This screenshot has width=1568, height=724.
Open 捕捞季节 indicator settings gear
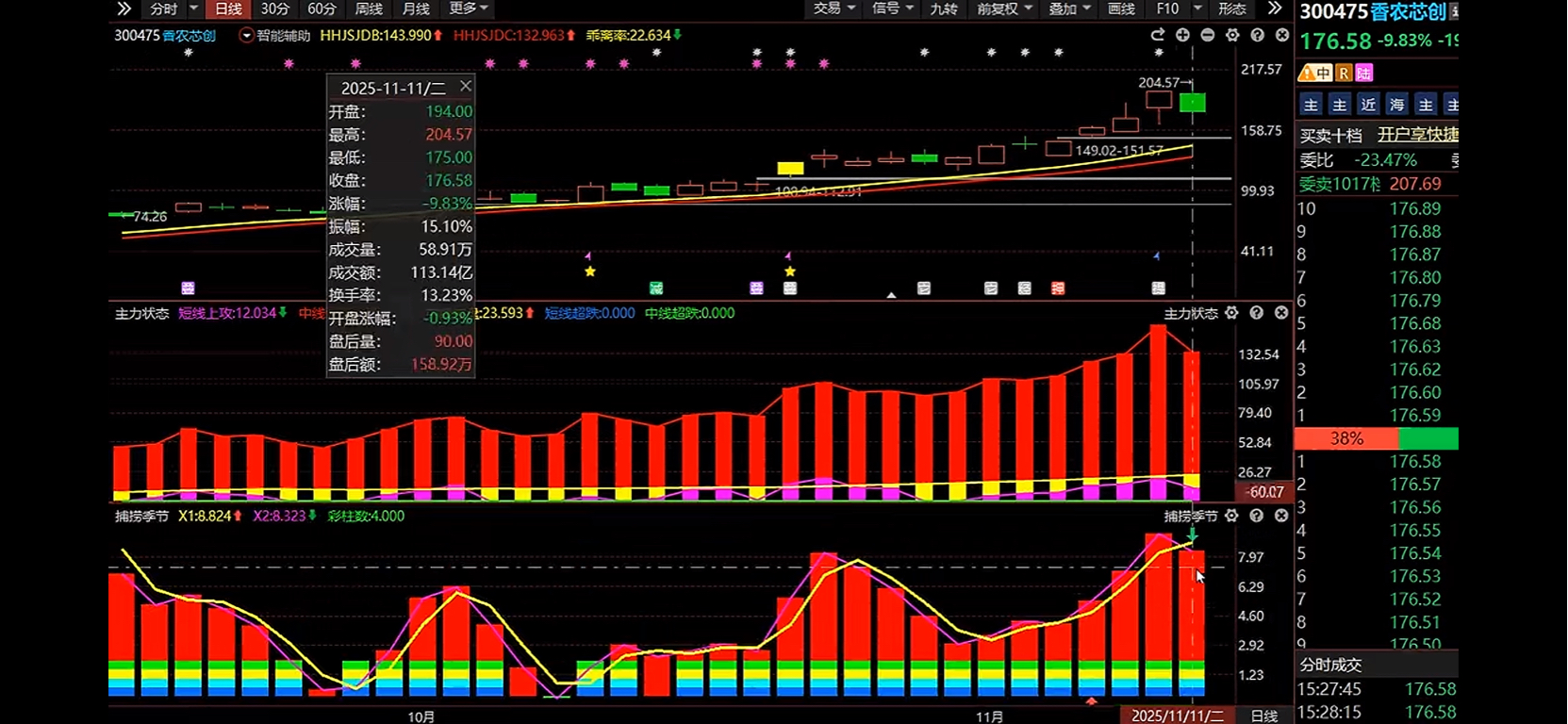tap(1231, 516)
